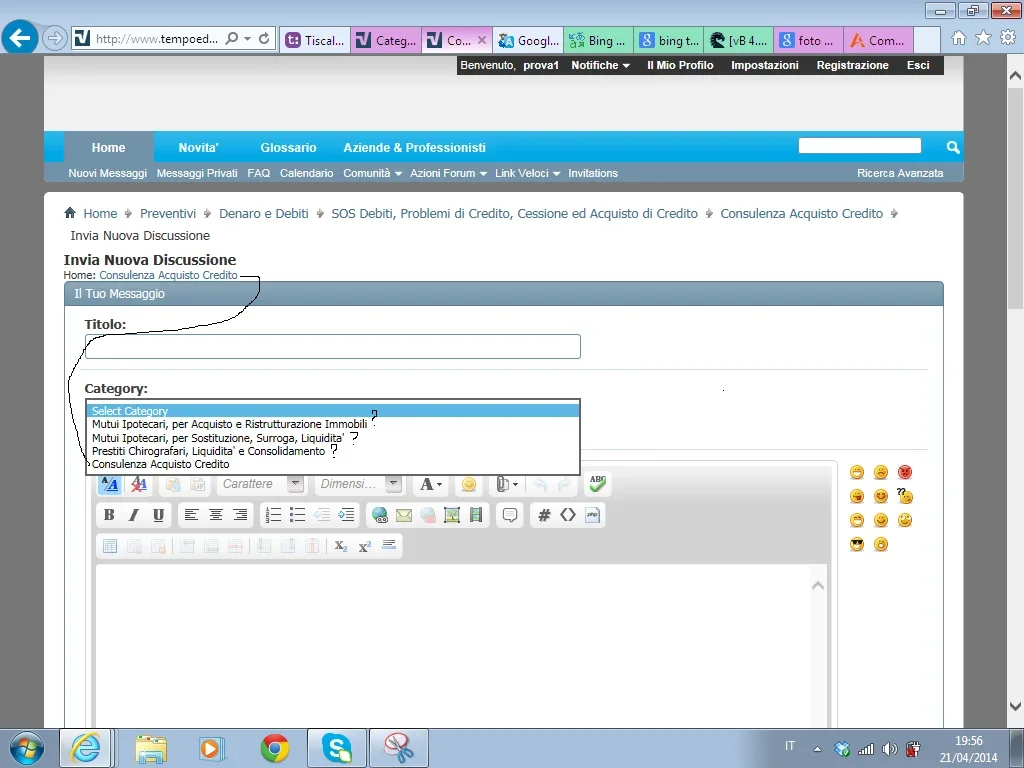This screenshot has width=1024, height=768.
Task: Choose 'Prestiti Chirografari' category option
Action: [x=333, y=451]
